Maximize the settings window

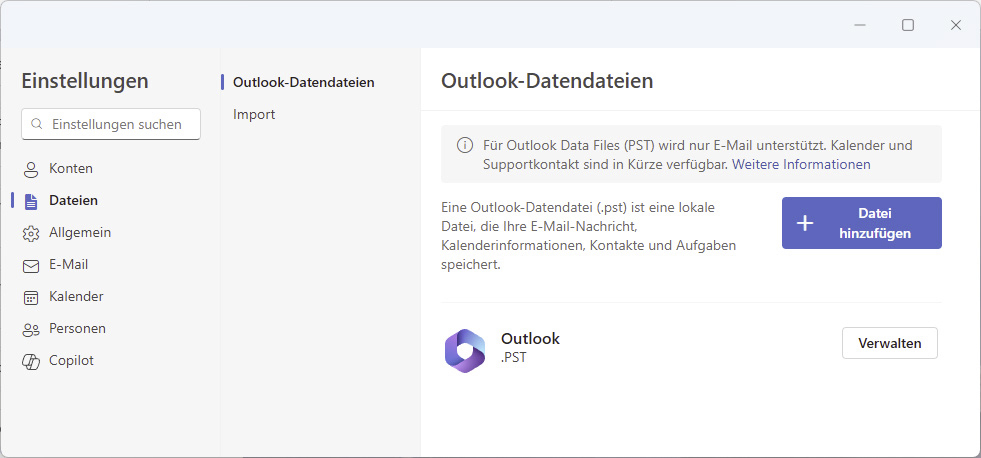click(x=908, y=25)
